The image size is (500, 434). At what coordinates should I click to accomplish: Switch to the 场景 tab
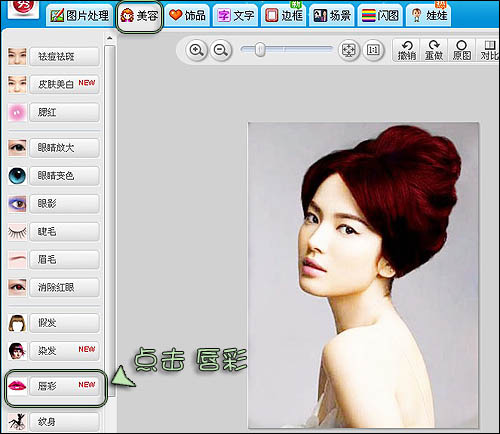pos(332,15)
